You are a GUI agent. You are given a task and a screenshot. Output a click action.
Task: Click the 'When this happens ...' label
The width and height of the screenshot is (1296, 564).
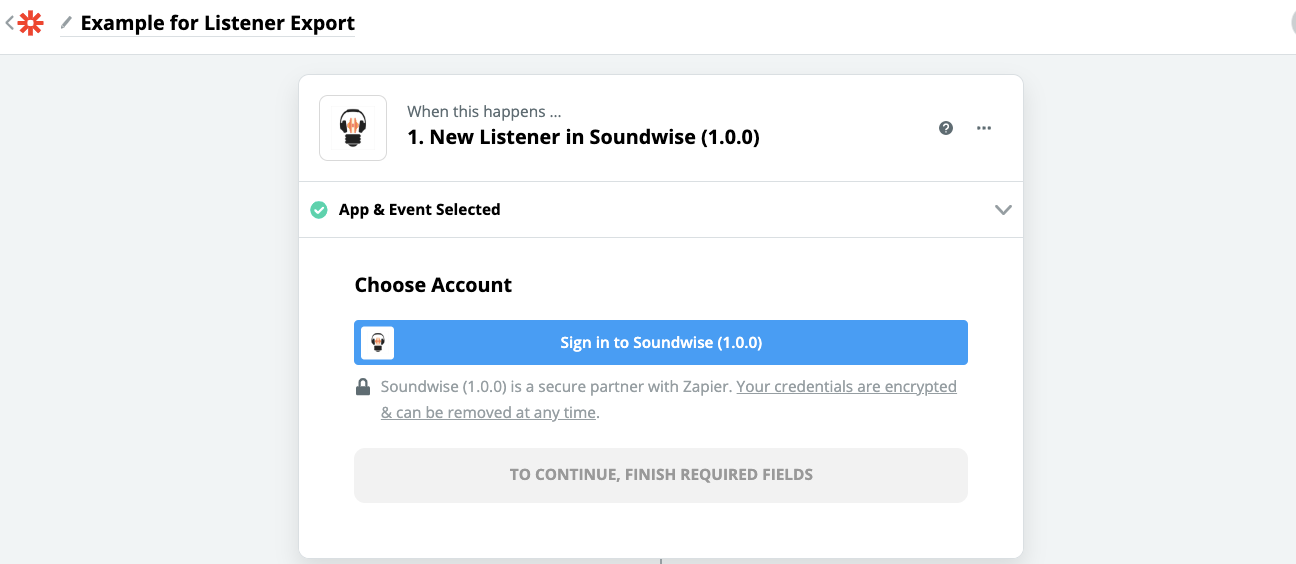484,112
